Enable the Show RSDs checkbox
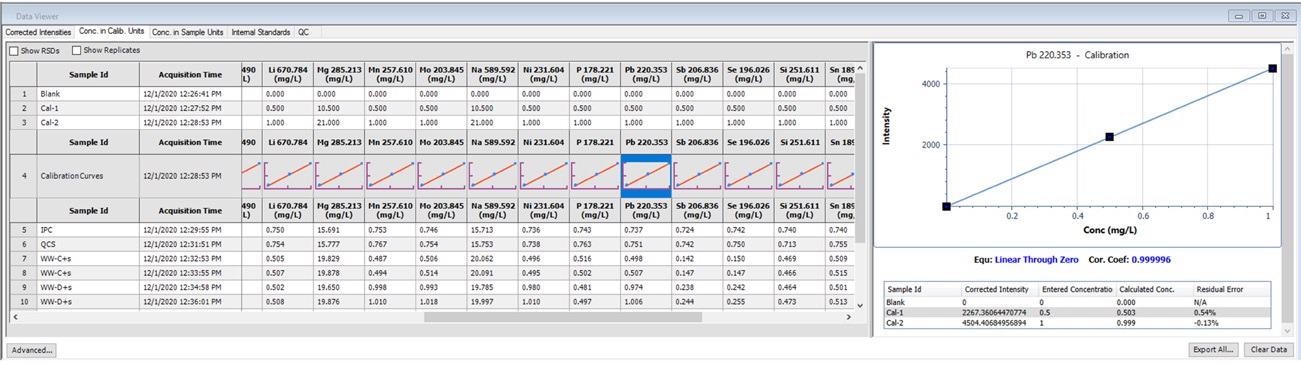The image size is (1301, 365). 14,51
